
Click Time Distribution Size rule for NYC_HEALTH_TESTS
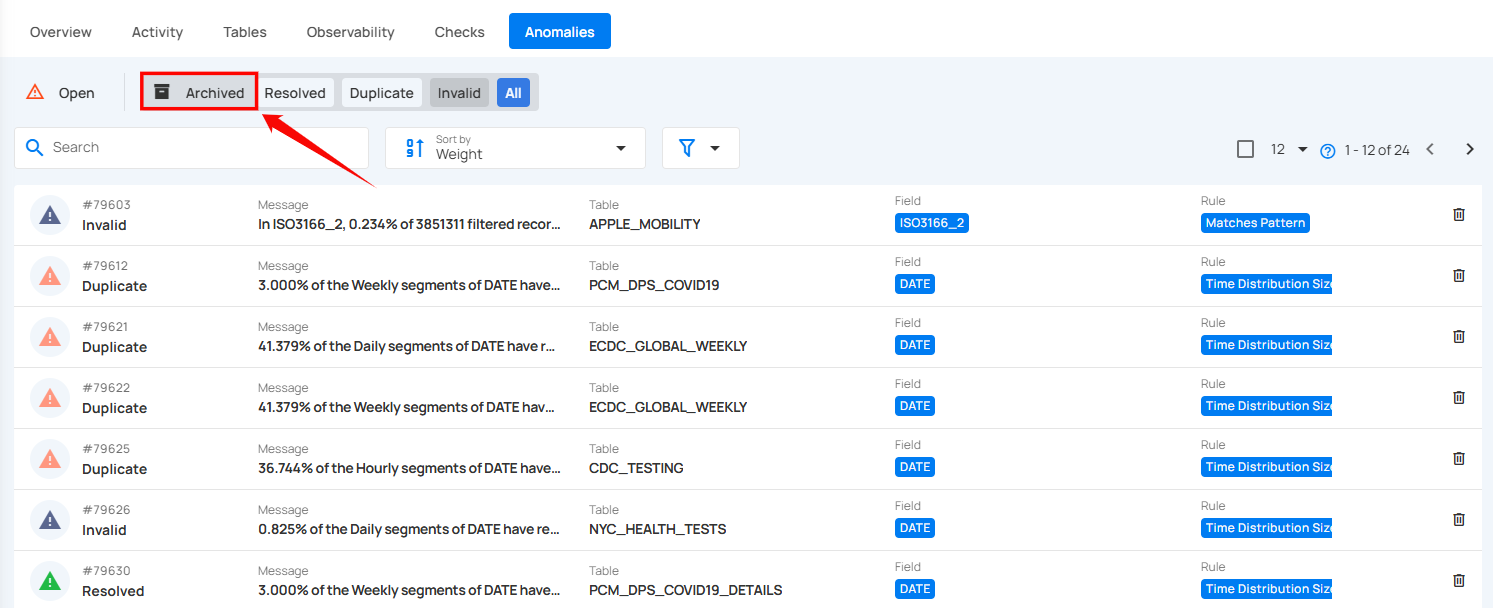(x=1266, y=528)
